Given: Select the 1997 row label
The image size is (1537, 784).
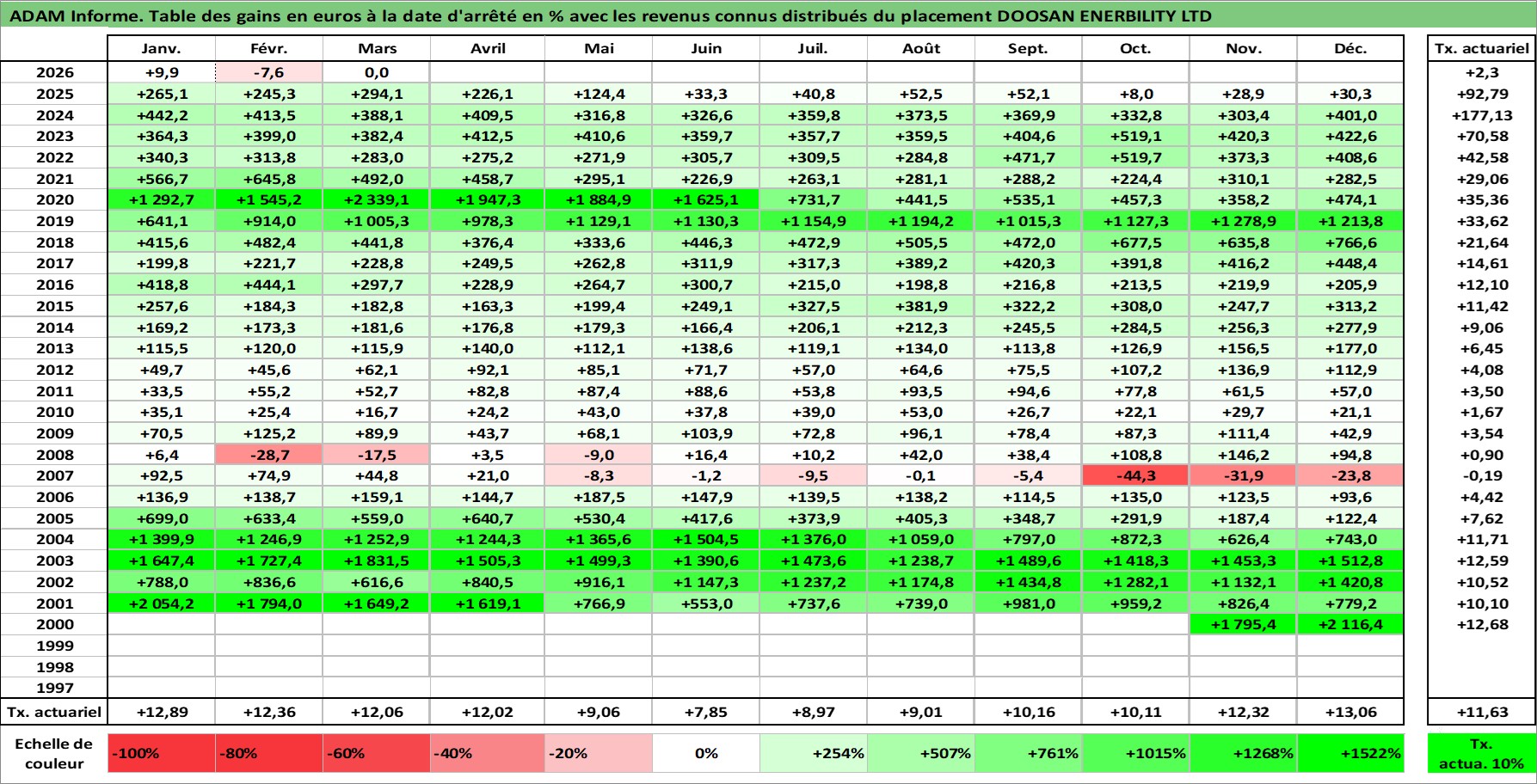Looking at the screenshot, I should click(x=54, y=688).
